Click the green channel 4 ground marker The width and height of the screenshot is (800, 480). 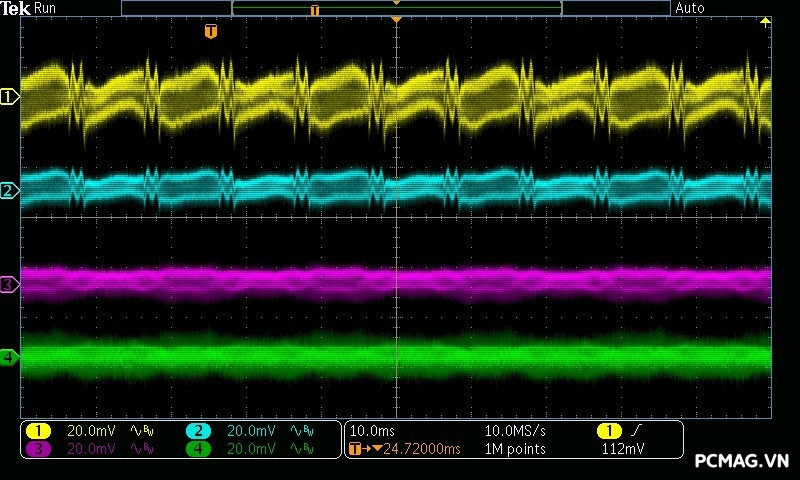[x=9, y=357]
